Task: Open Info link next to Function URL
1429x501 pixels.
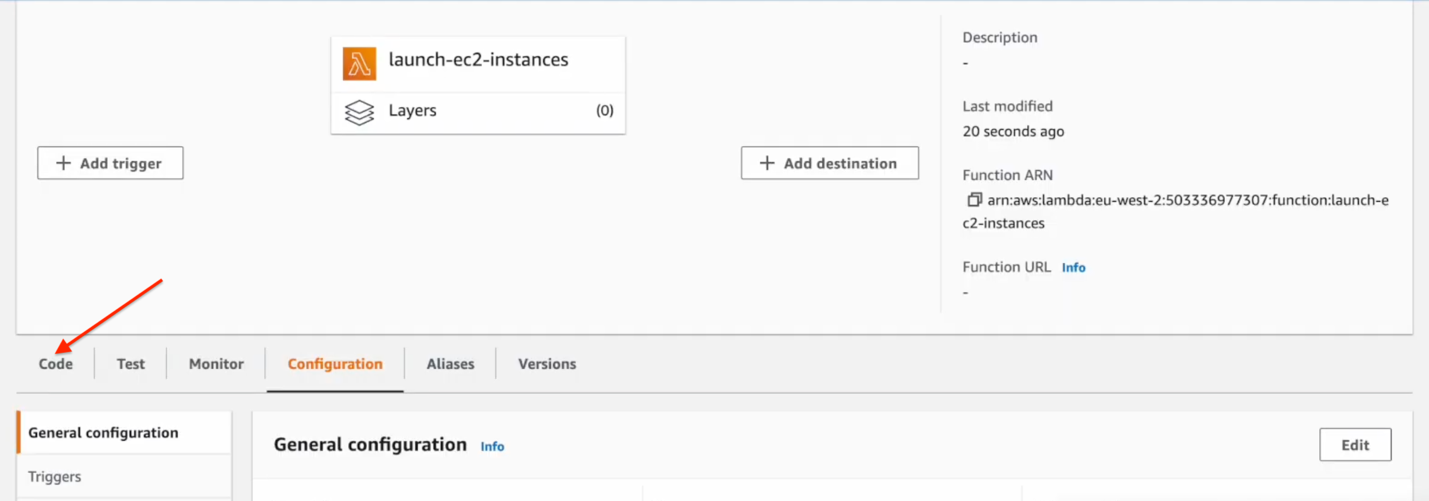Action: coord(1073,268)
